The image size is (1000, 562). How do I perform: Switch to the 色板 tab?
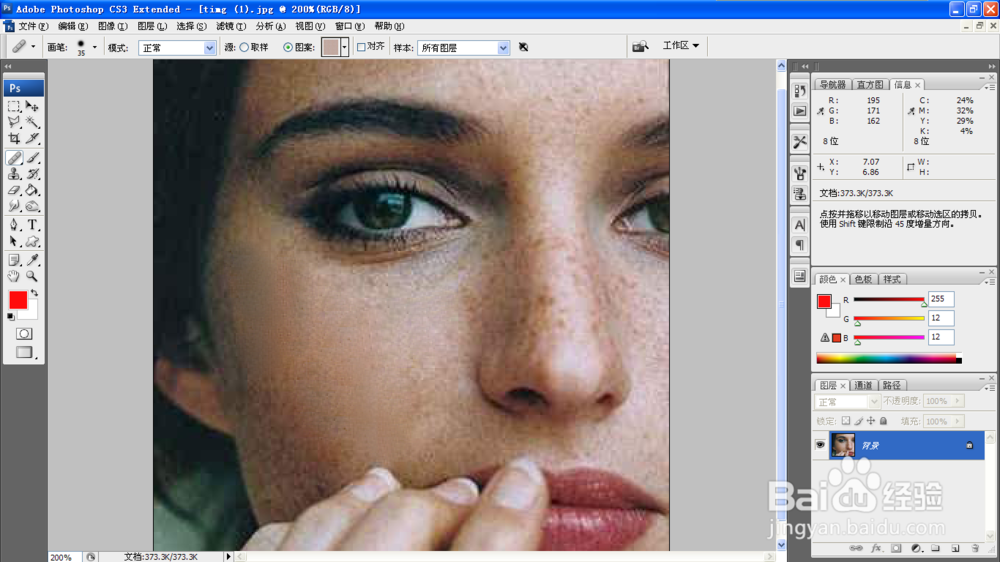863,279
